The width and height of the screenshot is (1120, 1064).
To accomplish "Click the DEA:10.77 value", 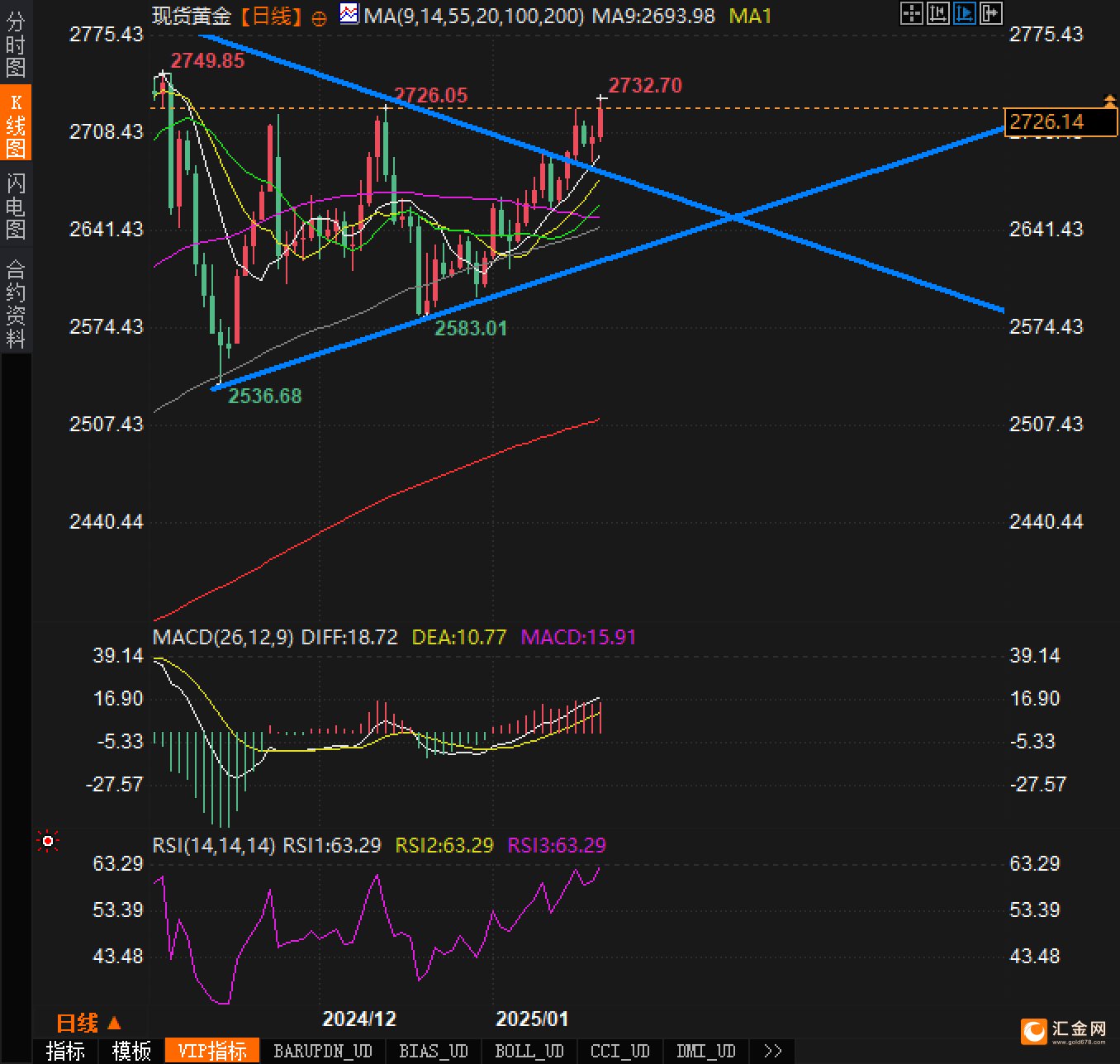I will point(458,637).
